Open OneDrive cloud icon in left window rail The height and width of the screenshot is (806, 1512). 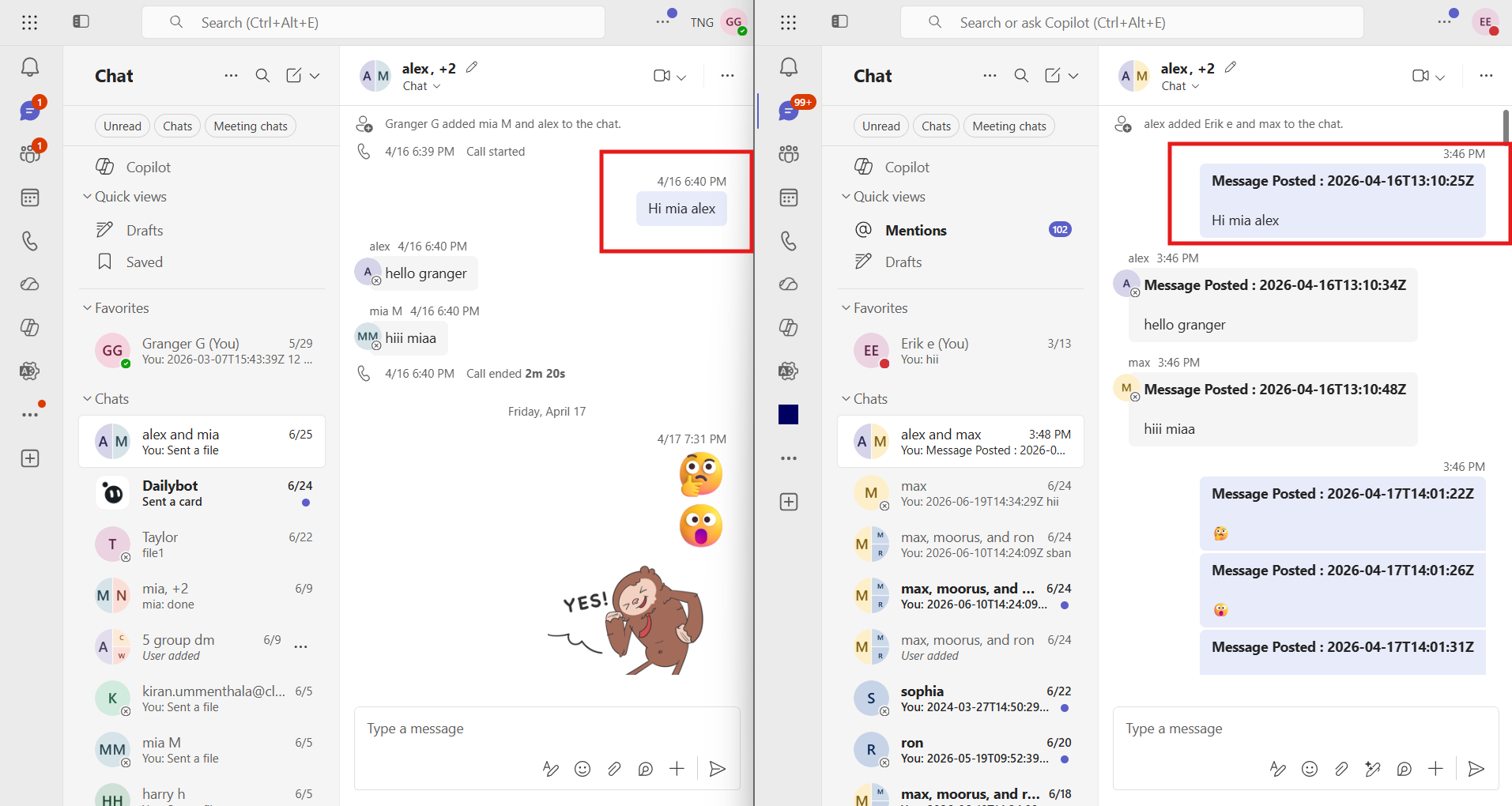30,284
